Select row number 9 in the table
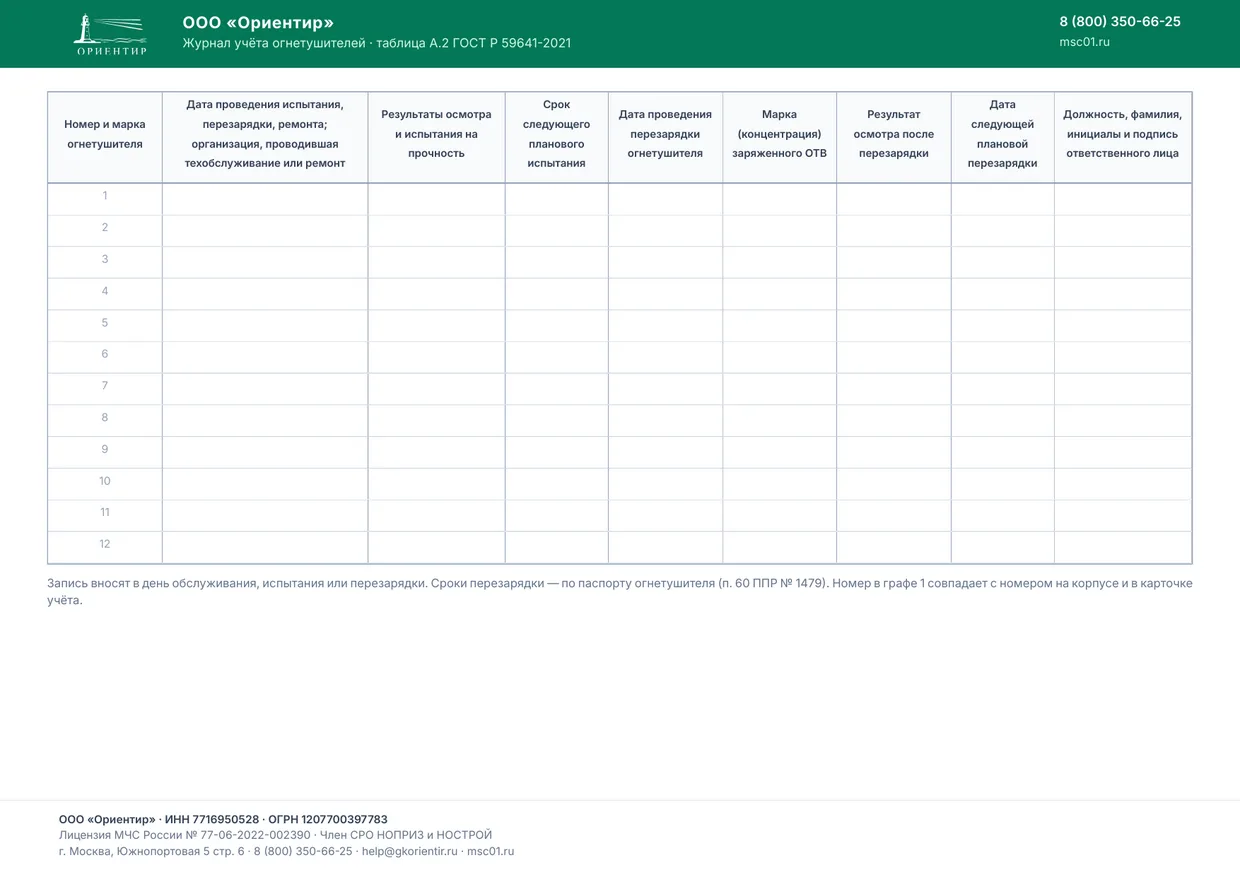 click(x=620, y=452)
